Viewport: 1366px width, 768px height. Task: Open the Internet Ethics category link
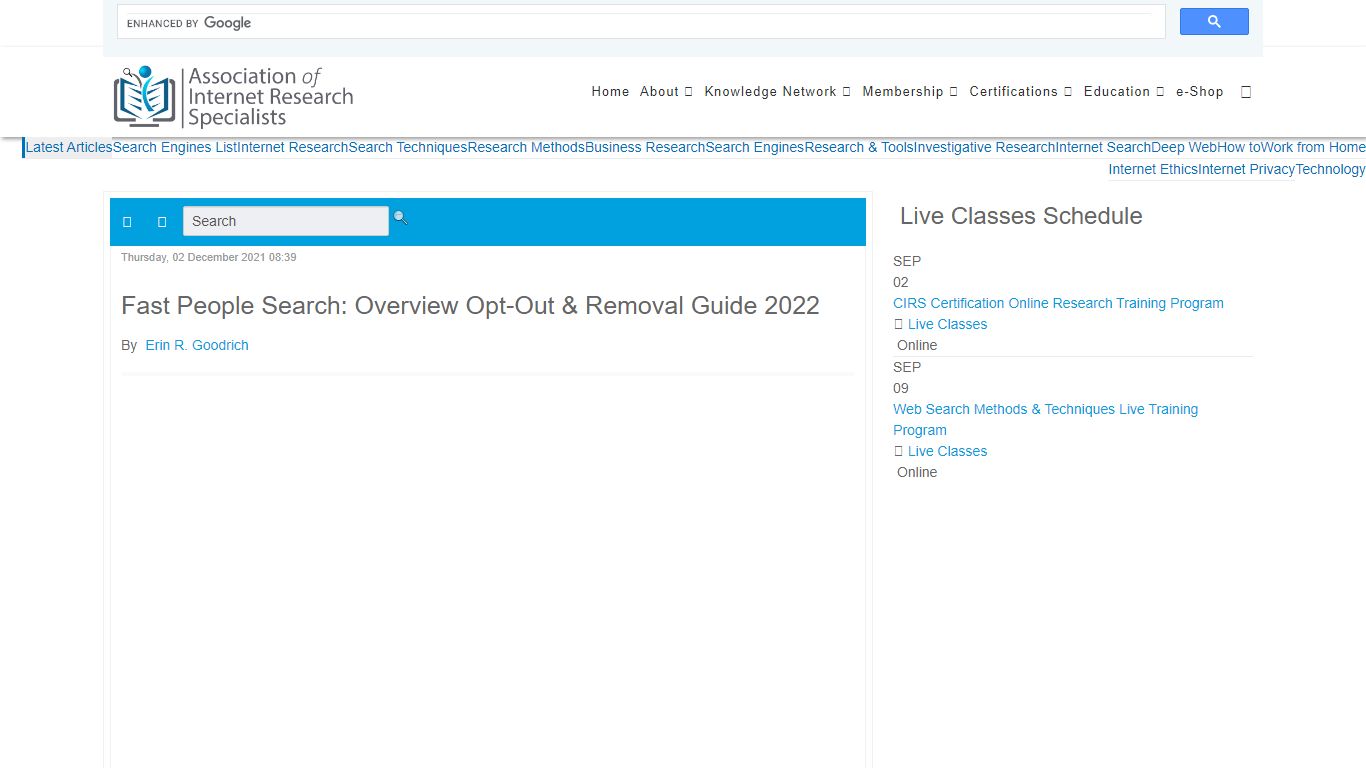(1153, 169)
